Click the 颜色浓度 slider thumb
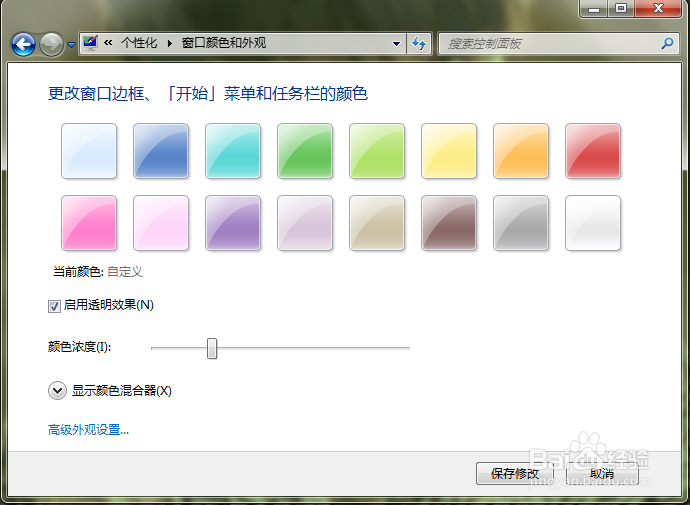This screenshot has height=505, width=690. pos(212,348)
